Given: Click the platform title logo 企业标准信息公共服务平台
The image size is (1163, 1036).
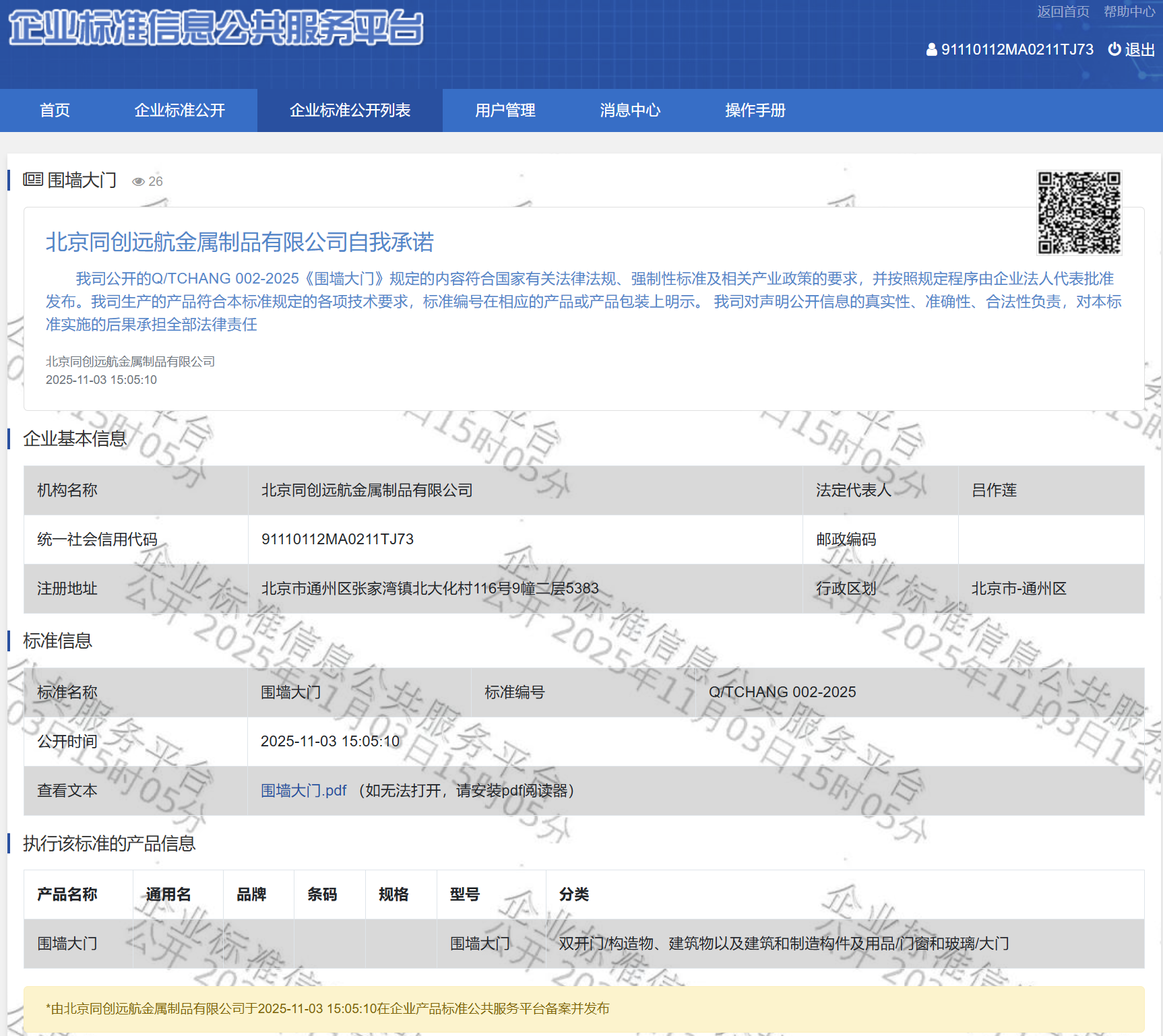Looking at the screenshot, I should (x=216, y=28).
